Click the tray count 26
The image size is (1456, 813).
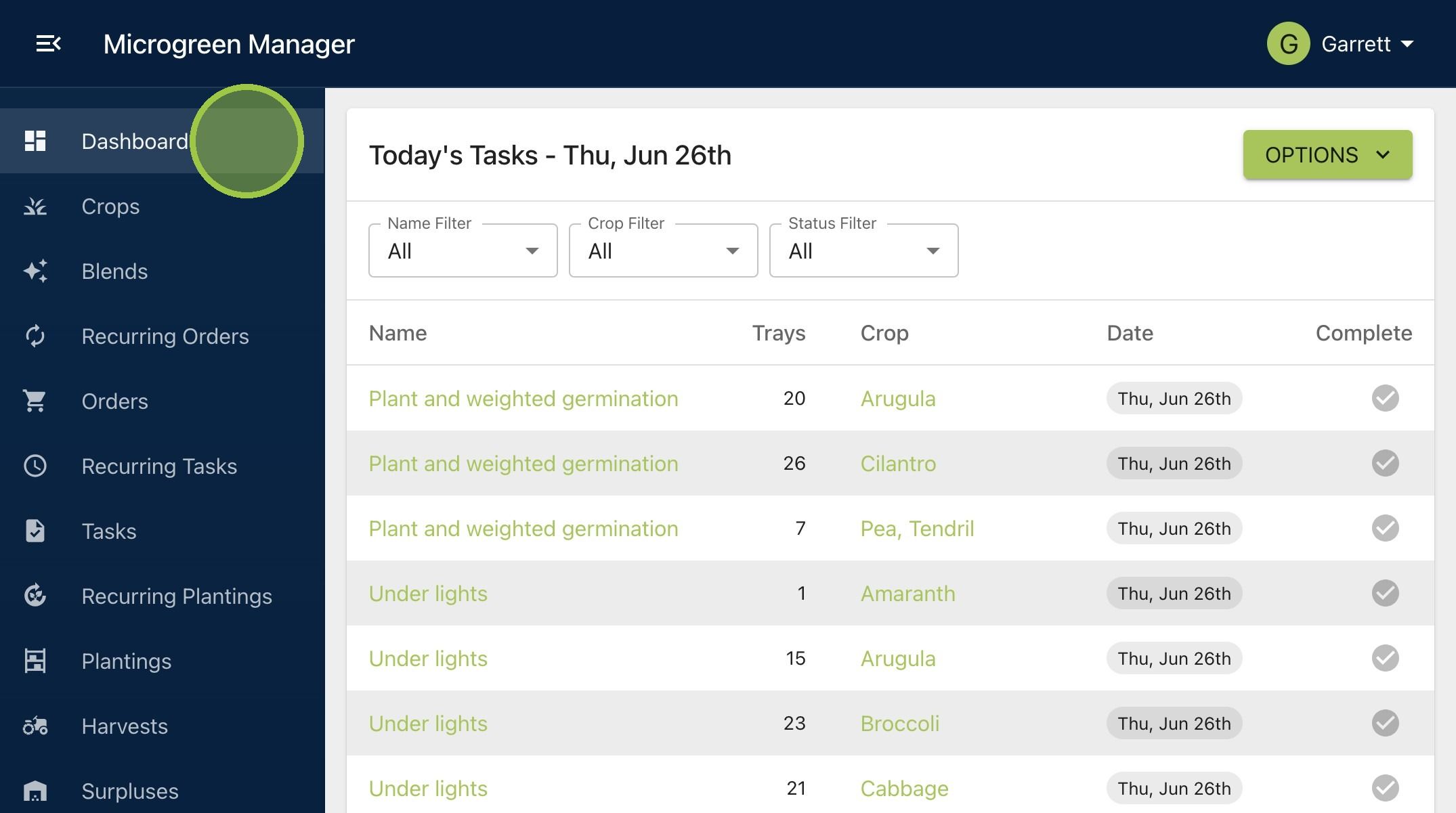[x=794, y=463]
